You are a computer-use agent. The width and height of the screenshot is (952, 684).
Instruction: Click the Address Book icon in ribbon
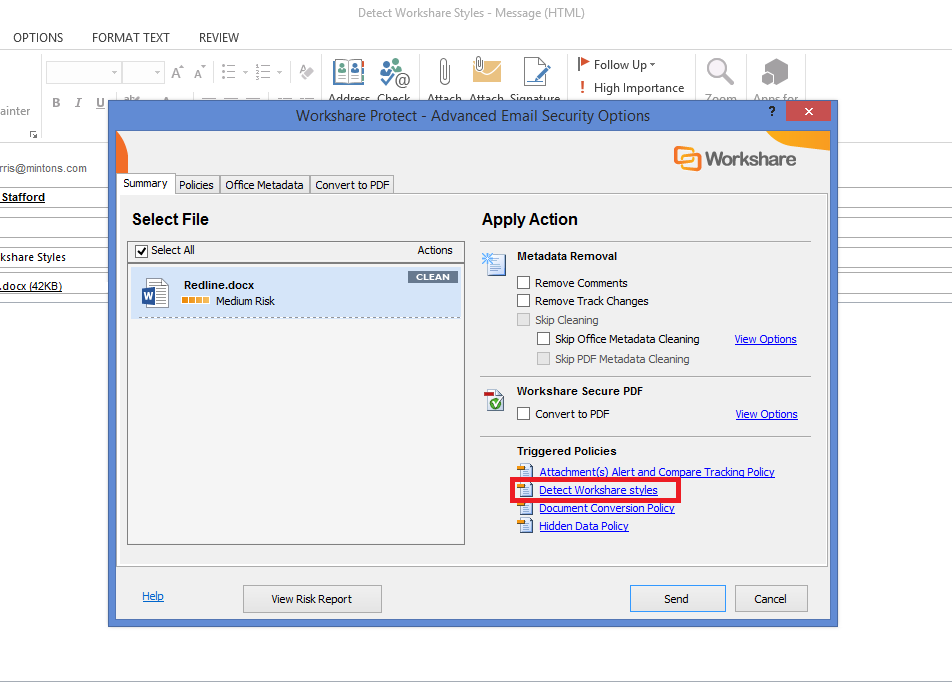click(348, 73)
